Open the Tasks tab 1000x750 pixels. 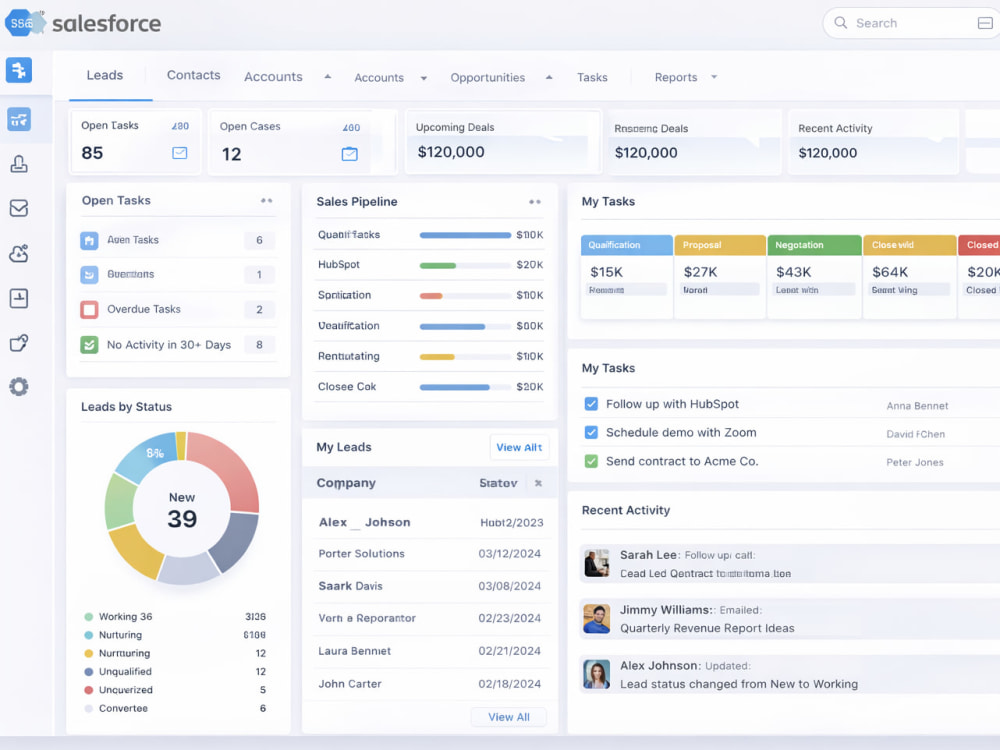tap(592, 77)
